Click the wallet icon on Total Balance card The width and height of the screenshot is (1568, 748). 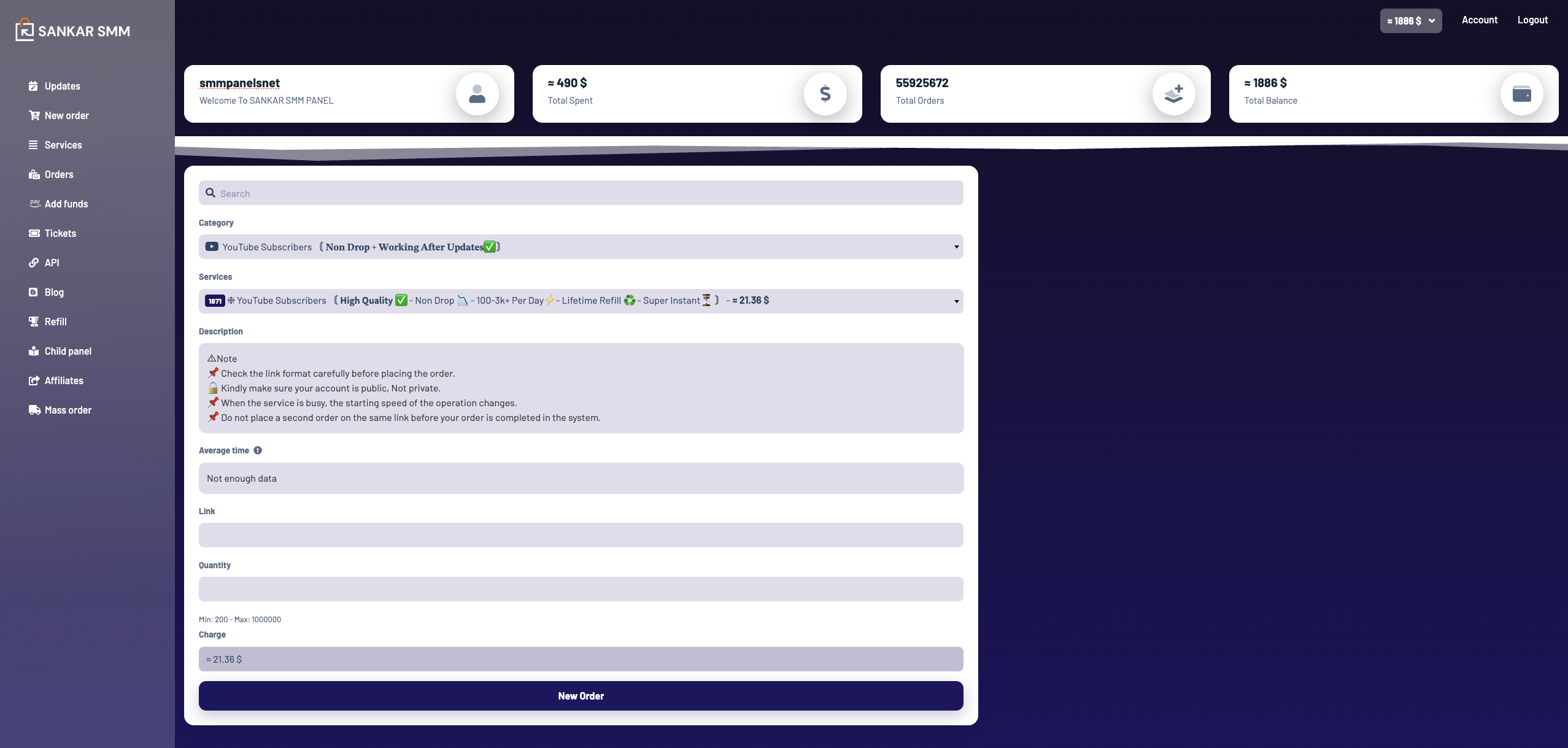(1521, 94)
